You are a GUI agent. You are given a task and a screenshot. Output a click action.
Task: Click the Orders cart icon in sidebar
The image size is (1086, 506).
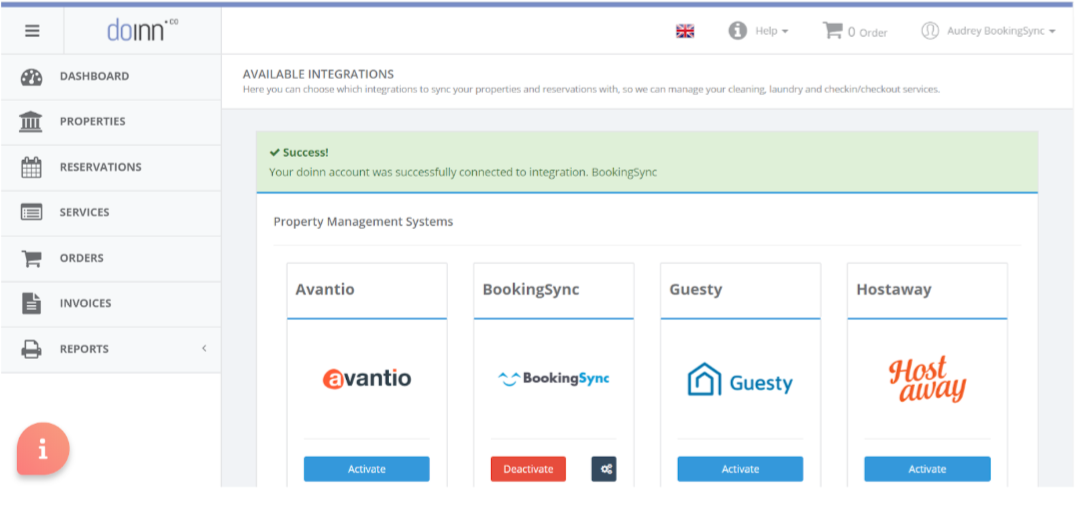31,258
